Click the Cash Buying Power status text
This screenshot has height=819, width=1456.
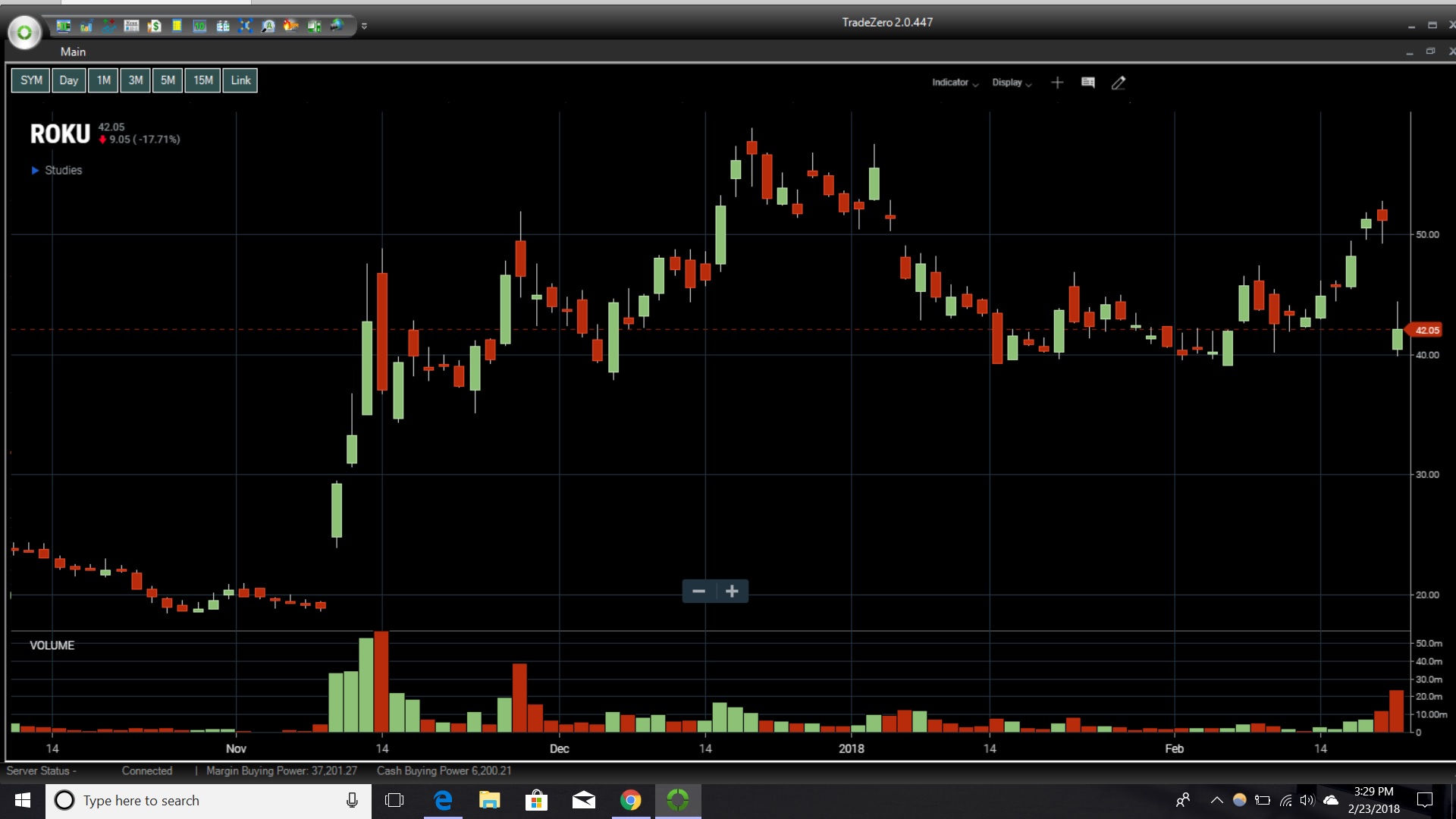(444, 770)
